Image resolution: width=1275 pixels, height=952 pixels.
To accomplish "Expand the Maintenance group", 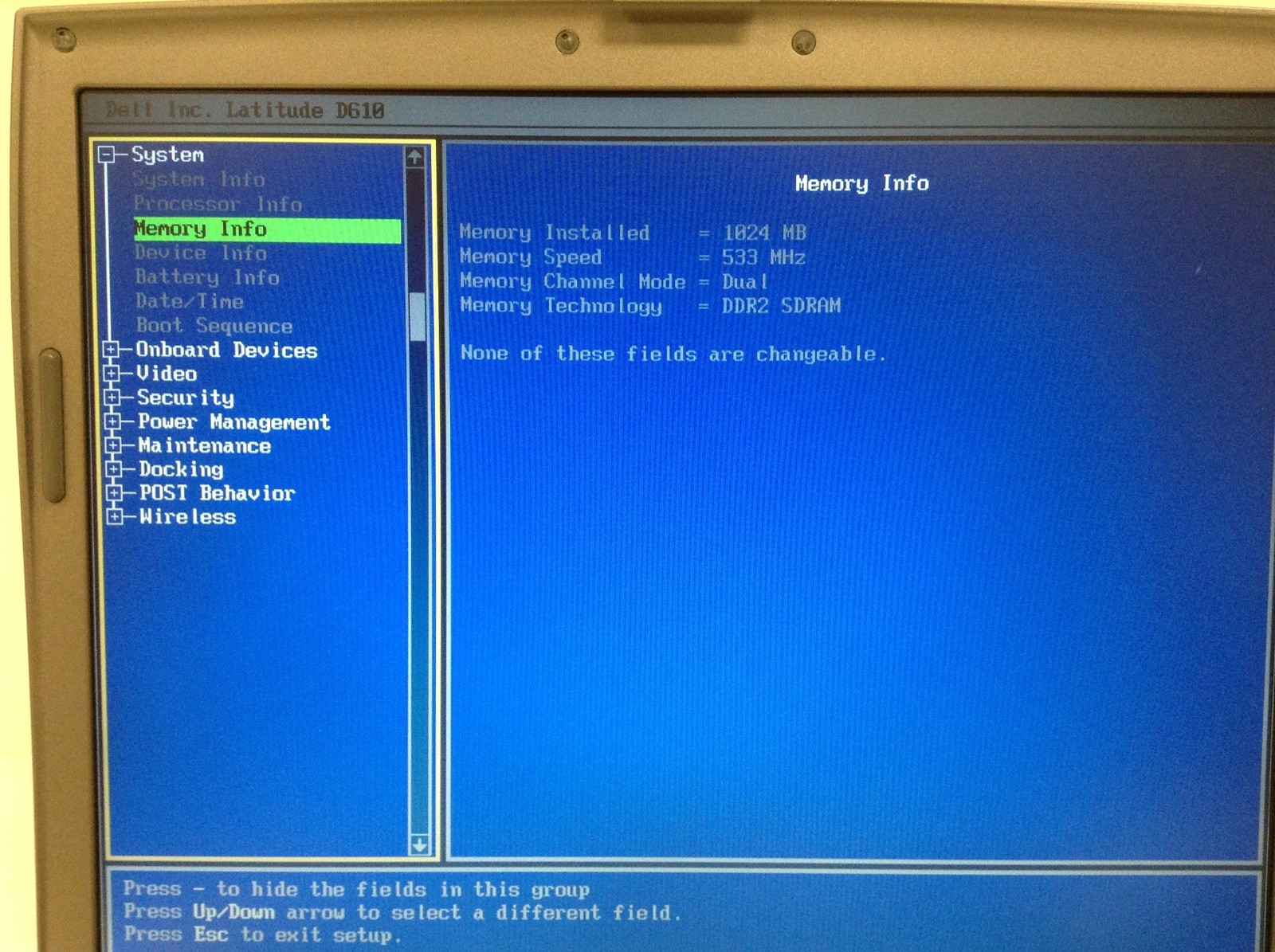I will [x=113, y=445].
